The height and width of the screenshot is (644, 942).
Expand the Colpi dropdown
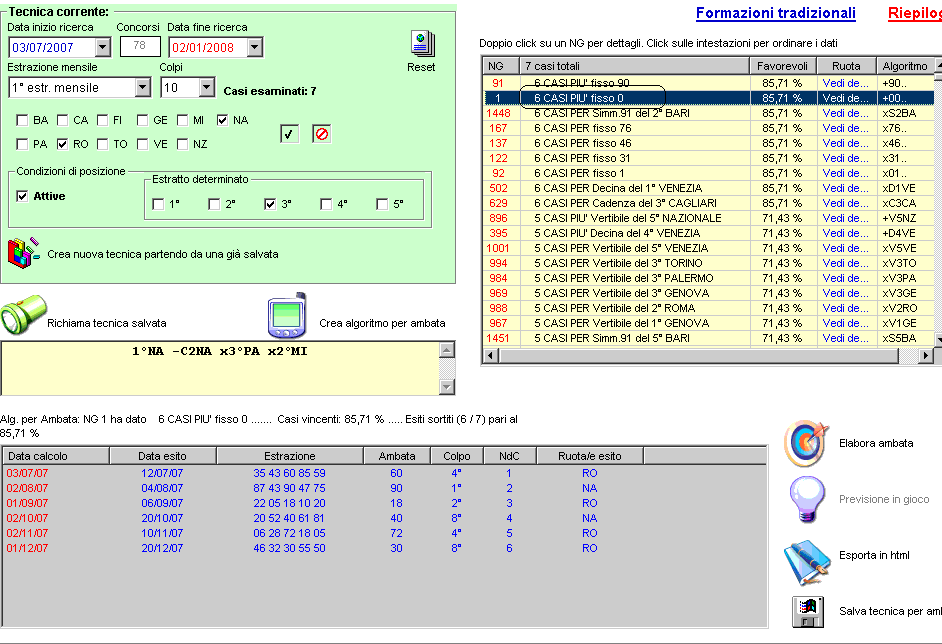[207, 88]
